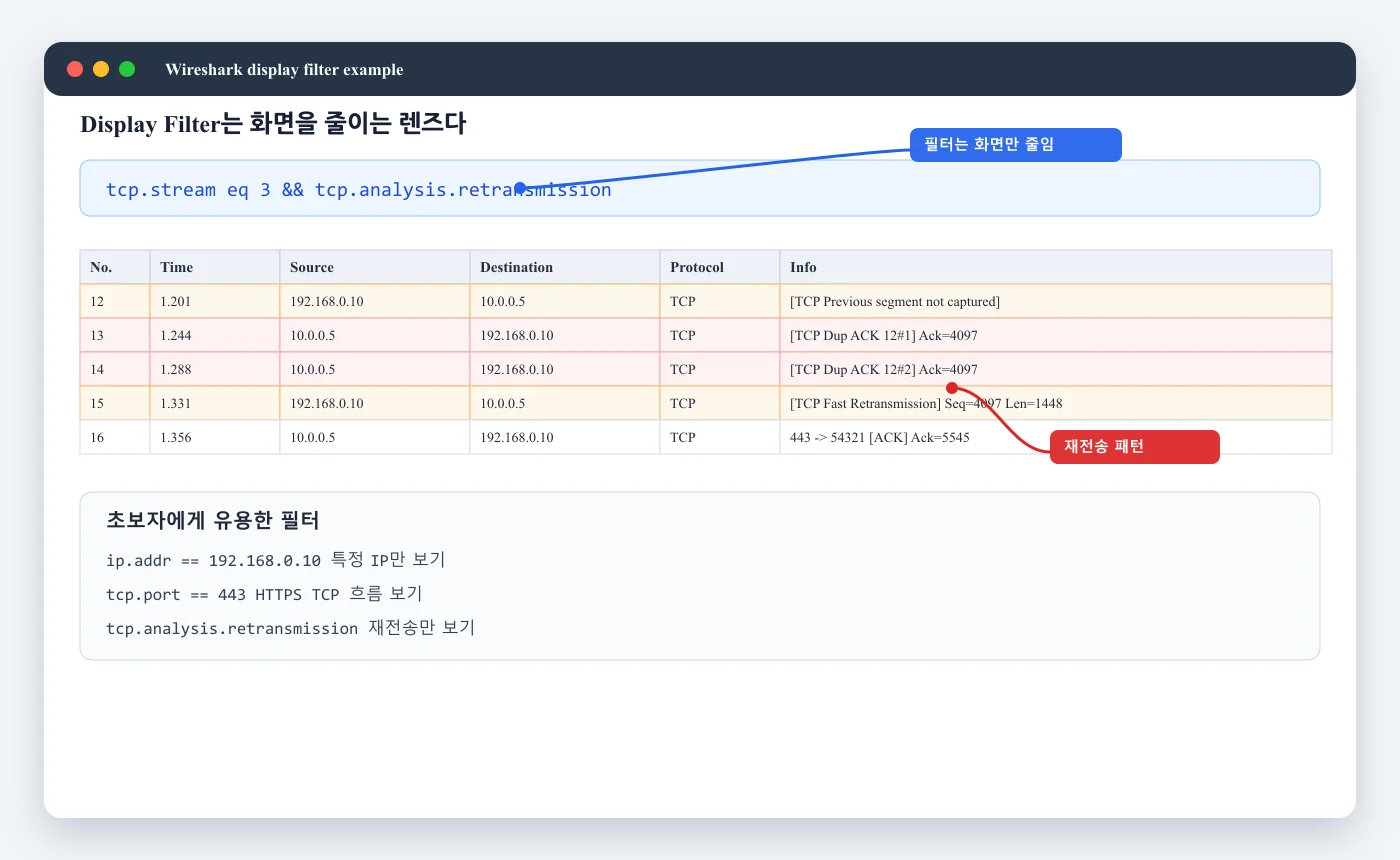1400x860 pixels.
Task: Click the Destination column header
Action: (565, 267)
